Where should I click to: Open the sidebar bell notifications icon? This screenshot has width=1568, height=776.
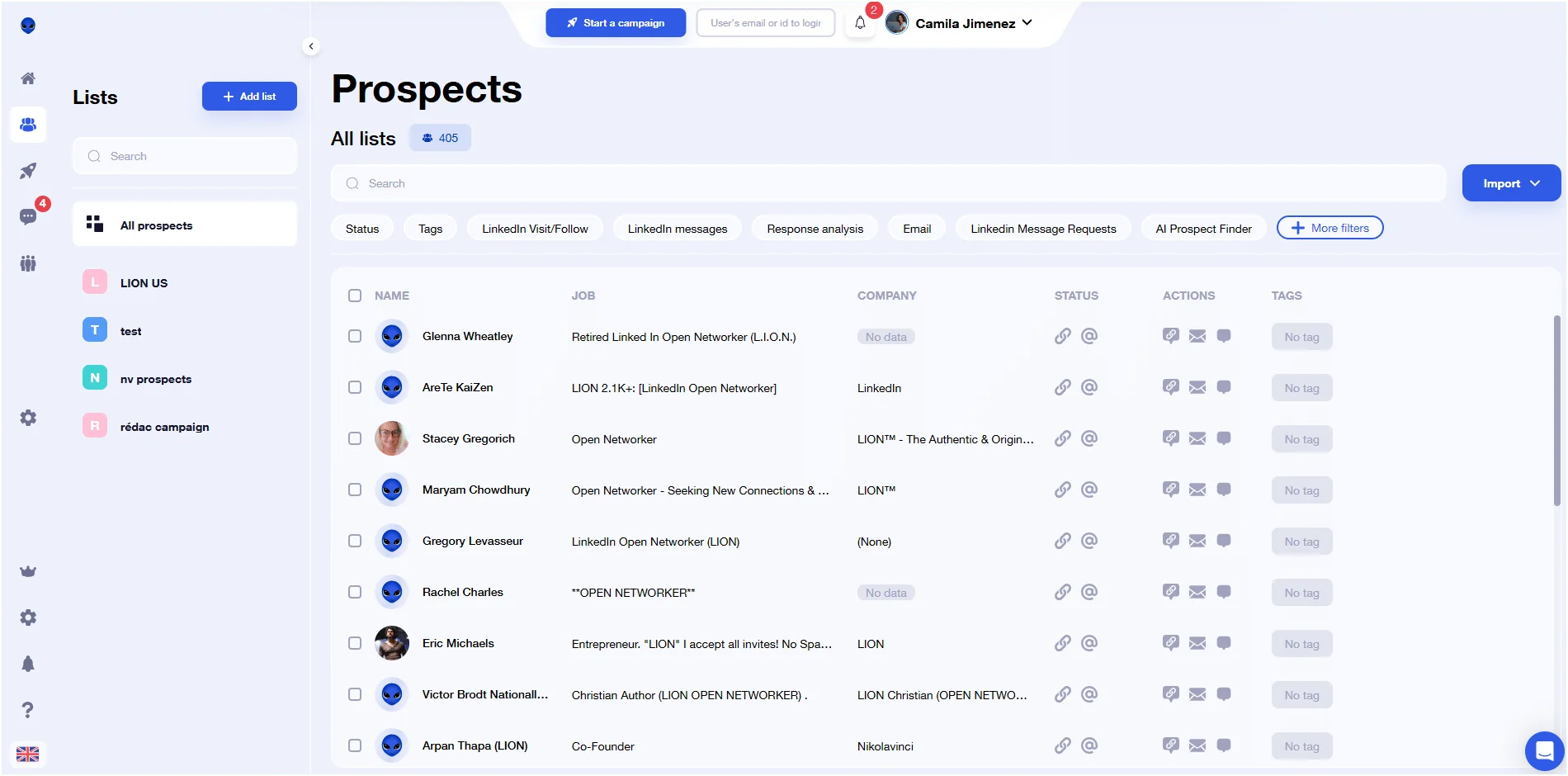[28, 664]
